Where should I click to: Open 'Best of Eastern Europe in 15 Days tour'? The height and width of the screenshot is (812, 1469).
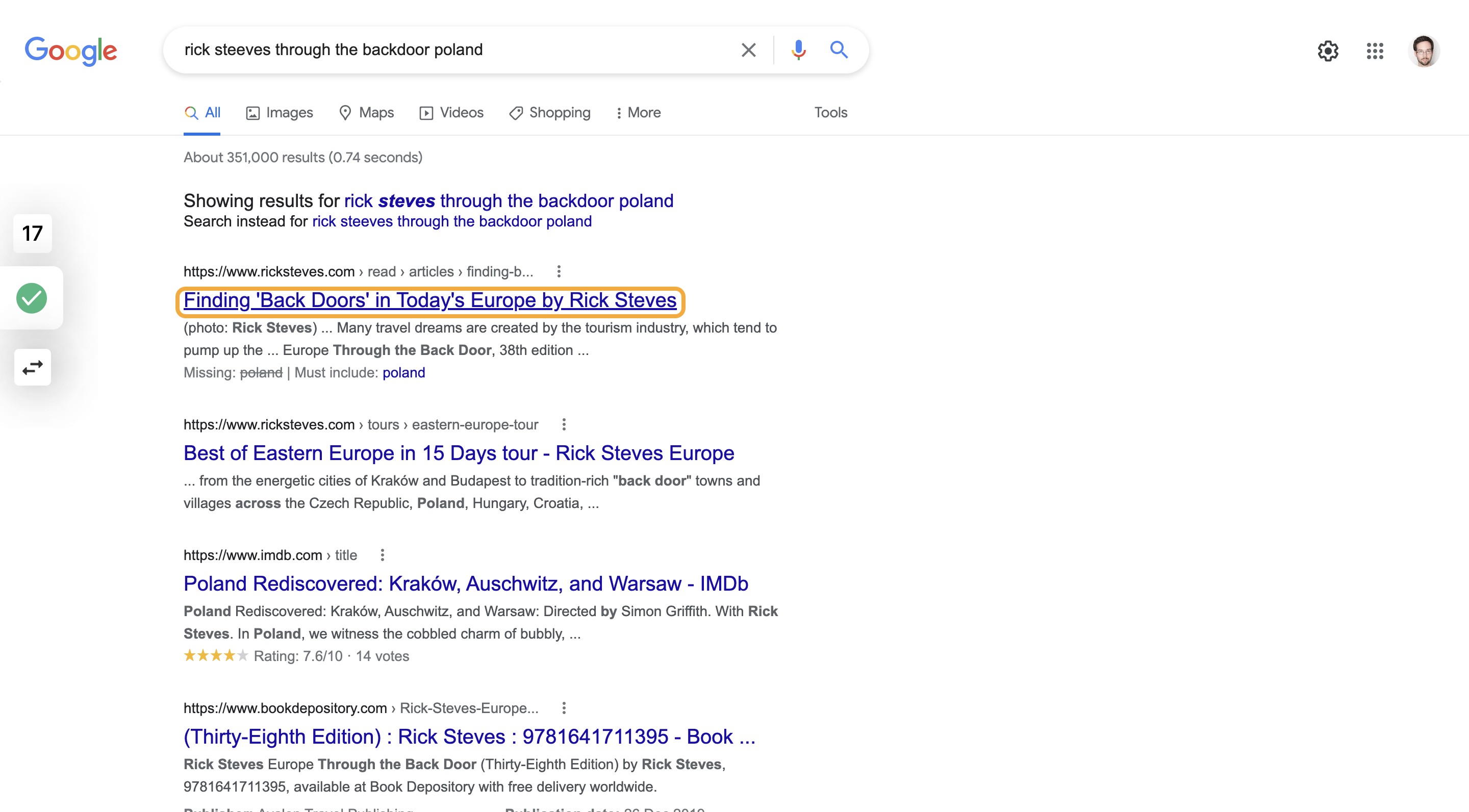[x=459, y=453]
